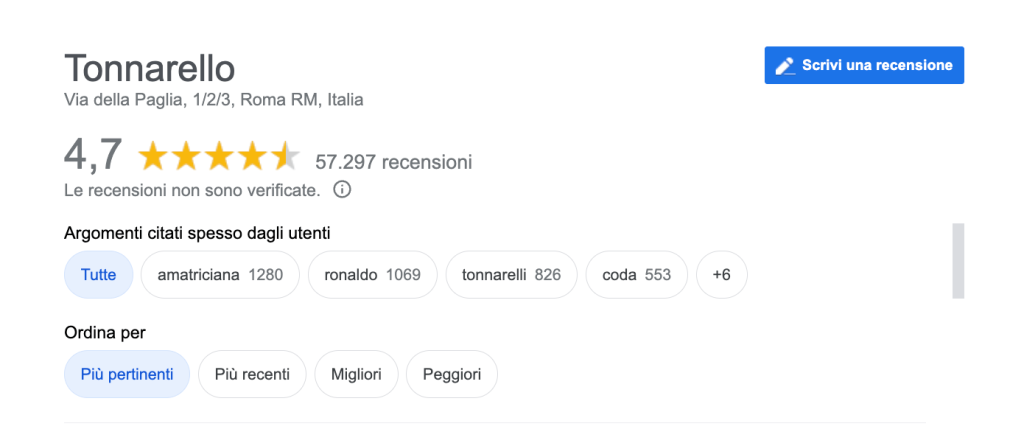Click the half-filled fifth rating star
The height and width of the screenshot is (432, 1024).
285,157
